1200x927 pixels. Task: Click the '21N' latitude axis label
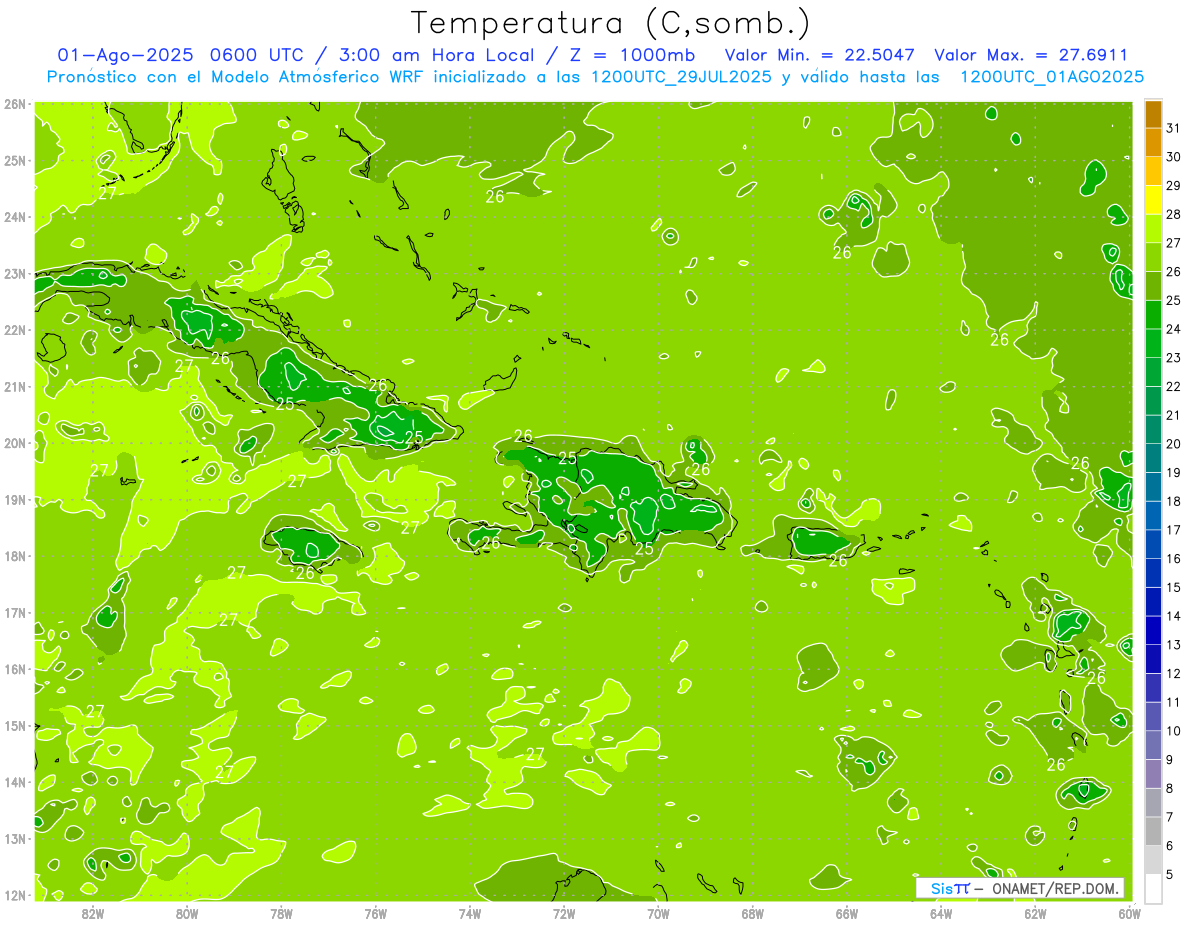tap(15, 387)
